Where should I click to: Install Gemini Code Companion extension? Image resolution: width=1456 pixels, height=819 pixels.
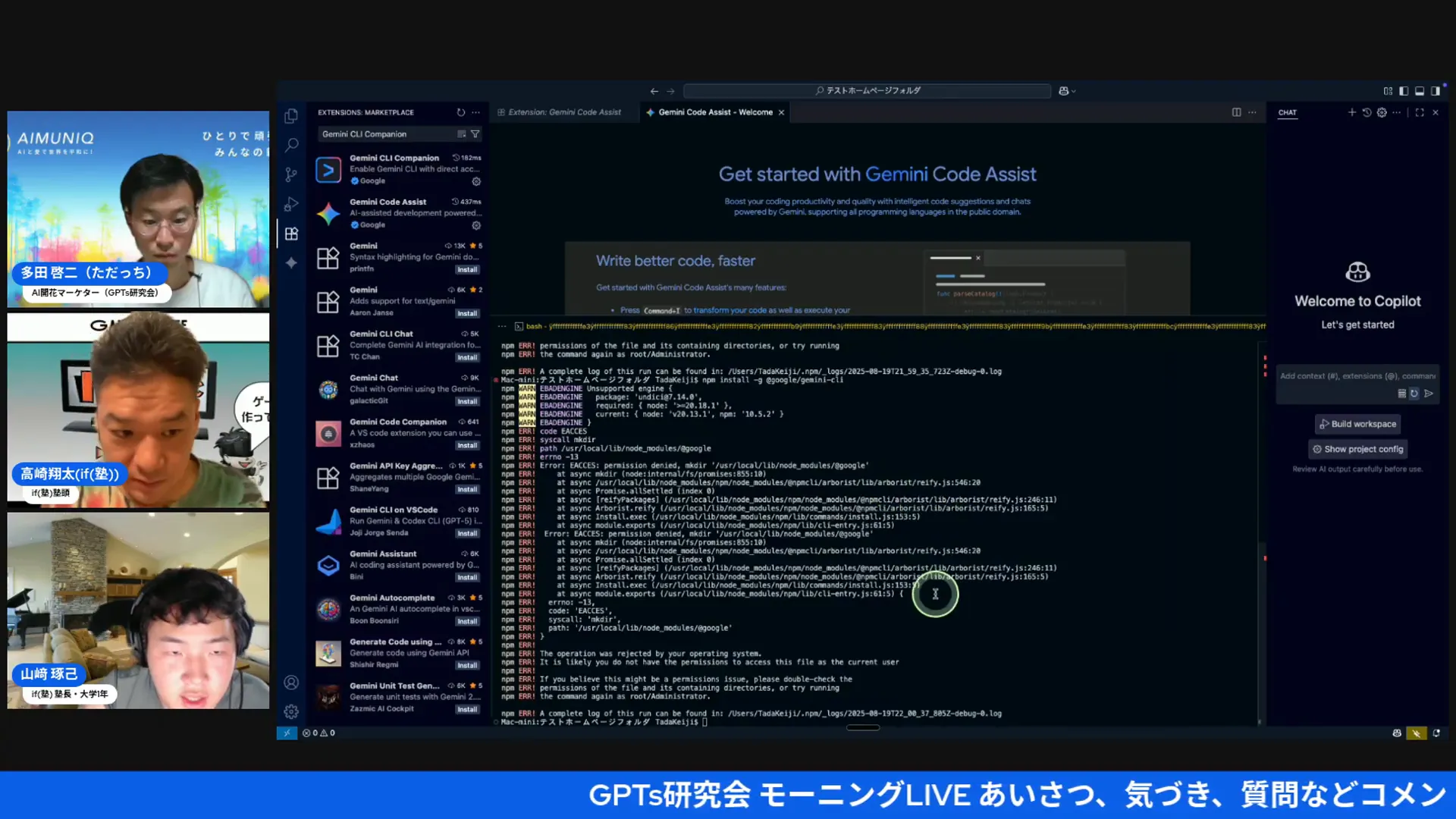pyautogui.click(x=467, y=446)
